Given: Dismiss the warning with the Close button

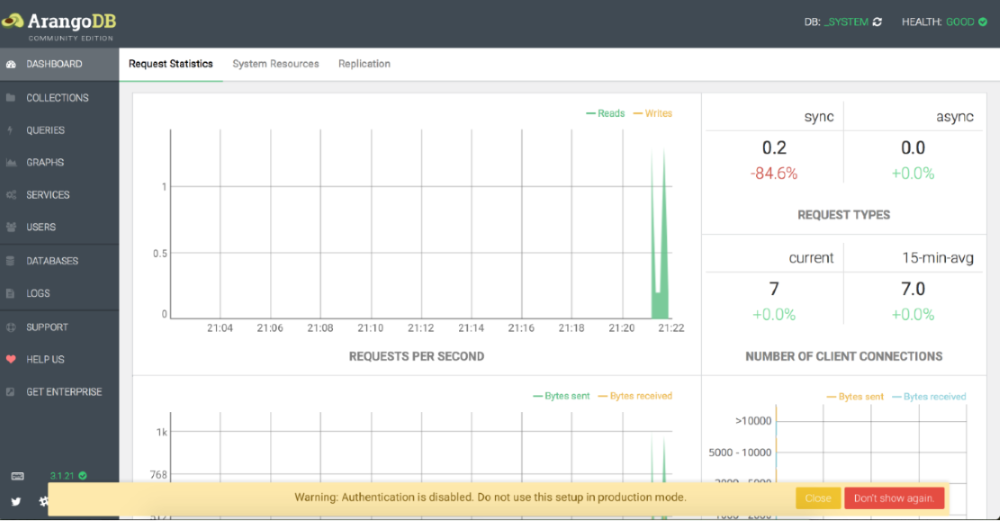Looking at the screenshot, I should point(817,498).
